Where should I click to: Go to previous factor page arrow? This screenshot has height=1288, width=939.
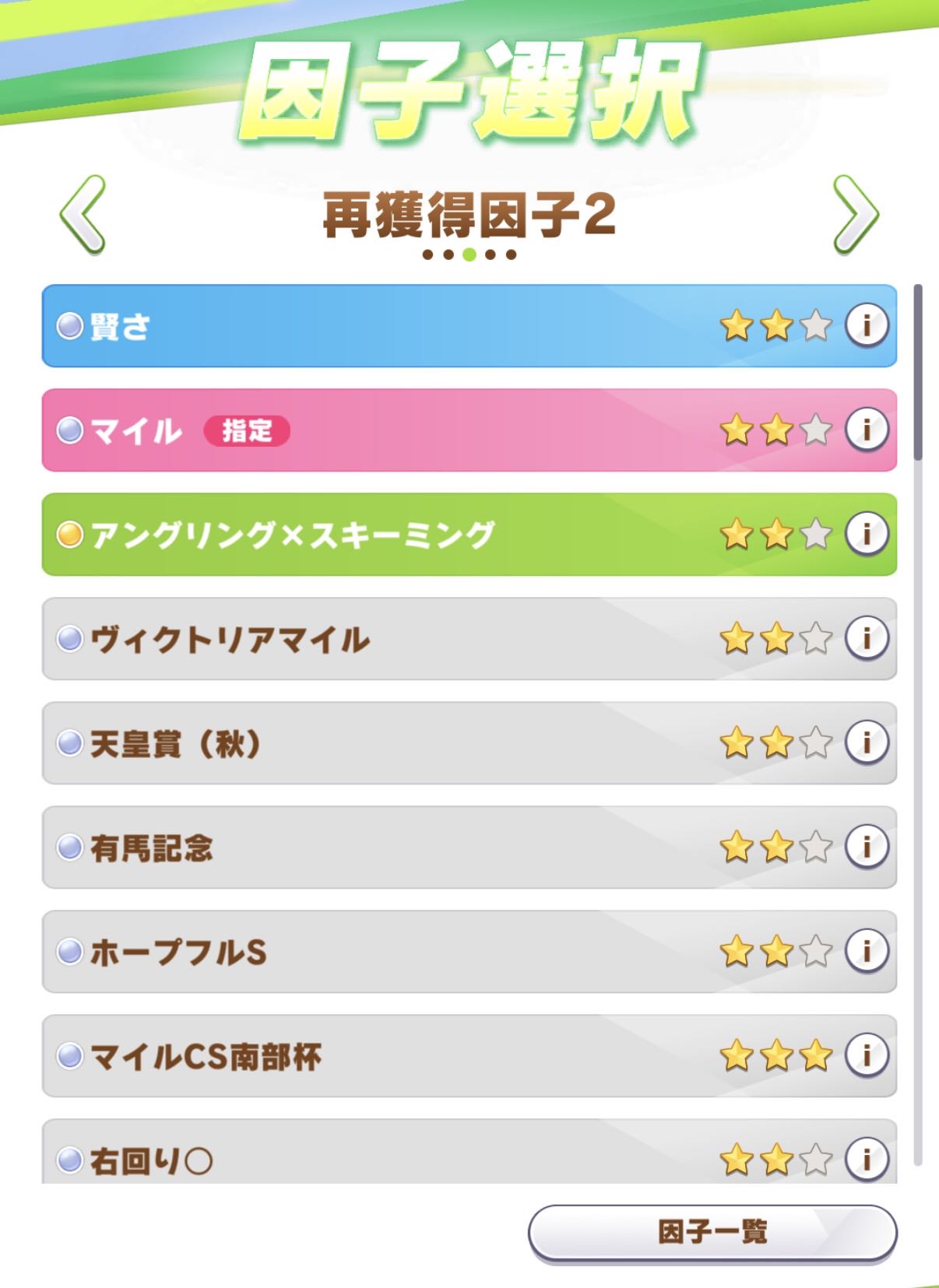pos(82,215)
